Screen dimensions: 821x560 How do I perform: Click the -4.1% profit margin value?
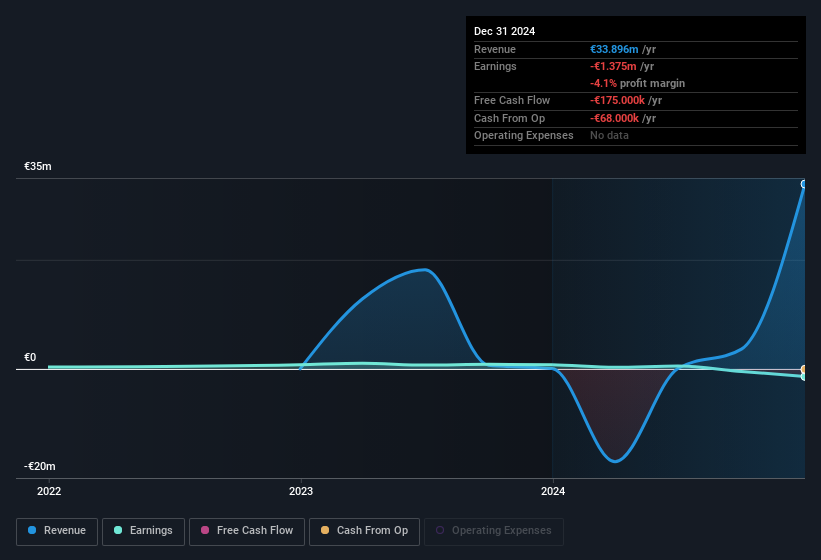(603, 84)
